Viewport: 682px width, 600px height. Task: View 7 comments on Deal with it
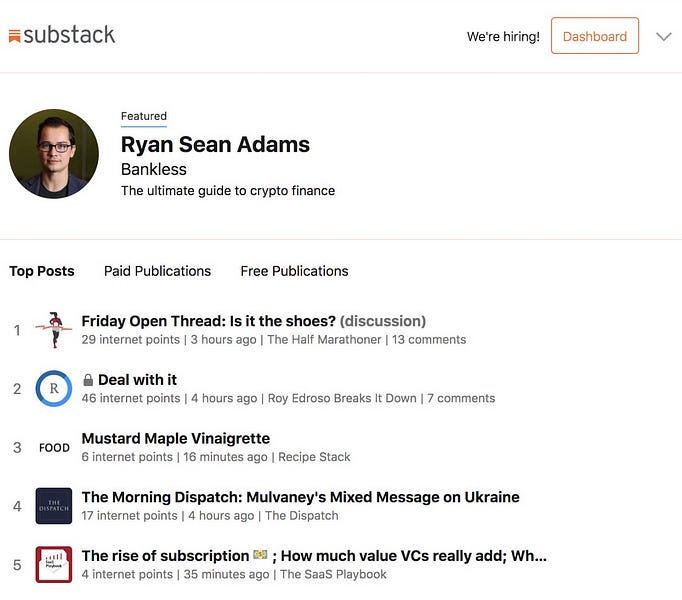461,398
